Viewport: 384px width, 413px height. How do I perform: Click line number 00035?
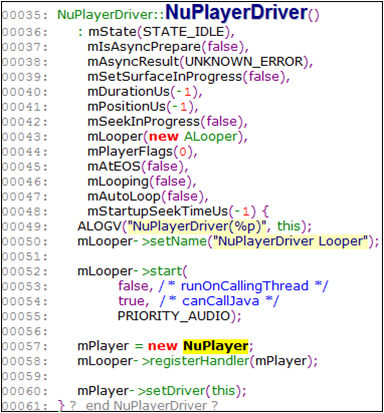[24, 15]
